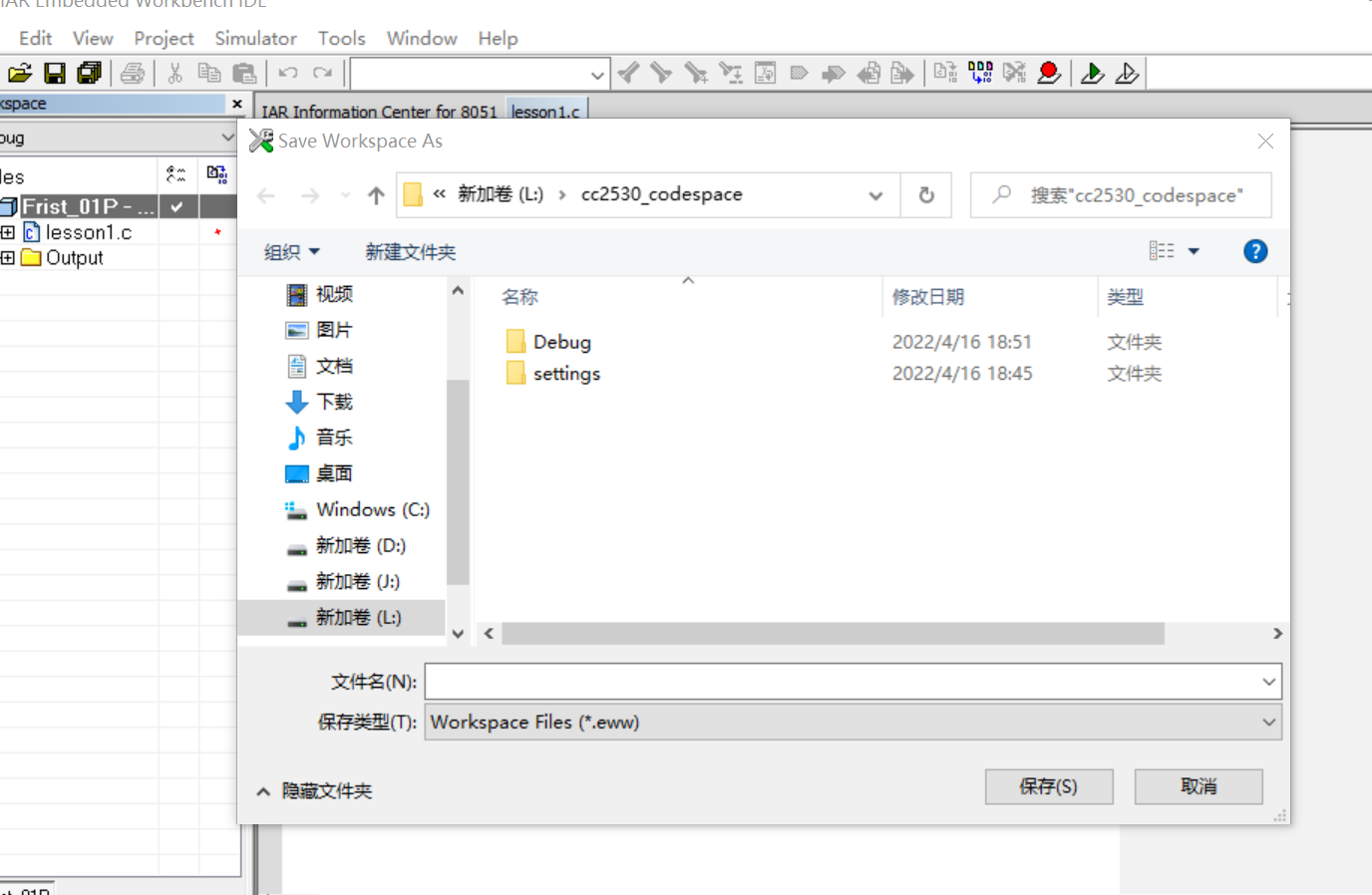
Task: Open the View menu
Action: click(93, 38)
